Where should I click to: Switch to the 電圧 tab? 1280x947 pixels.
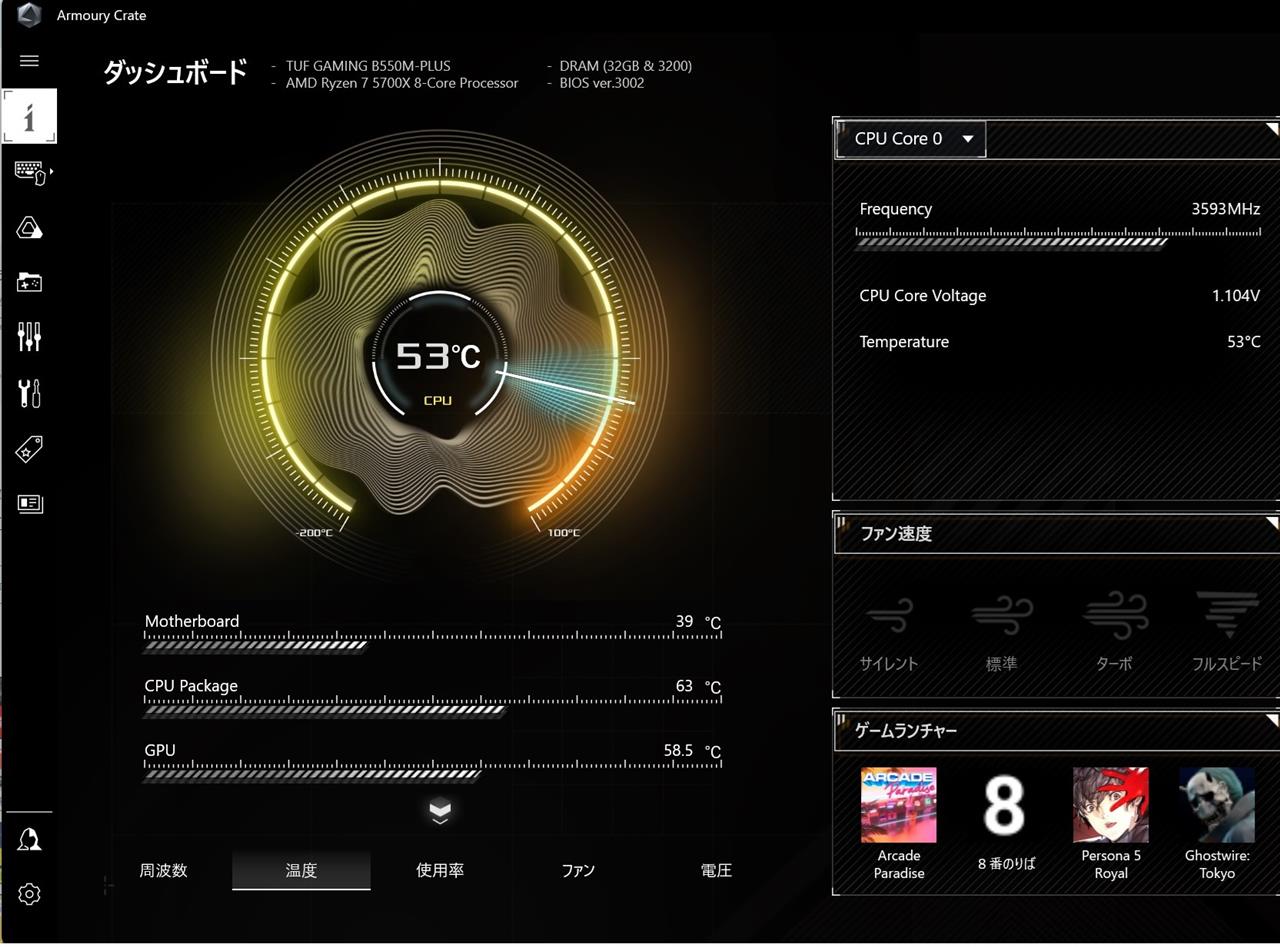716,870
